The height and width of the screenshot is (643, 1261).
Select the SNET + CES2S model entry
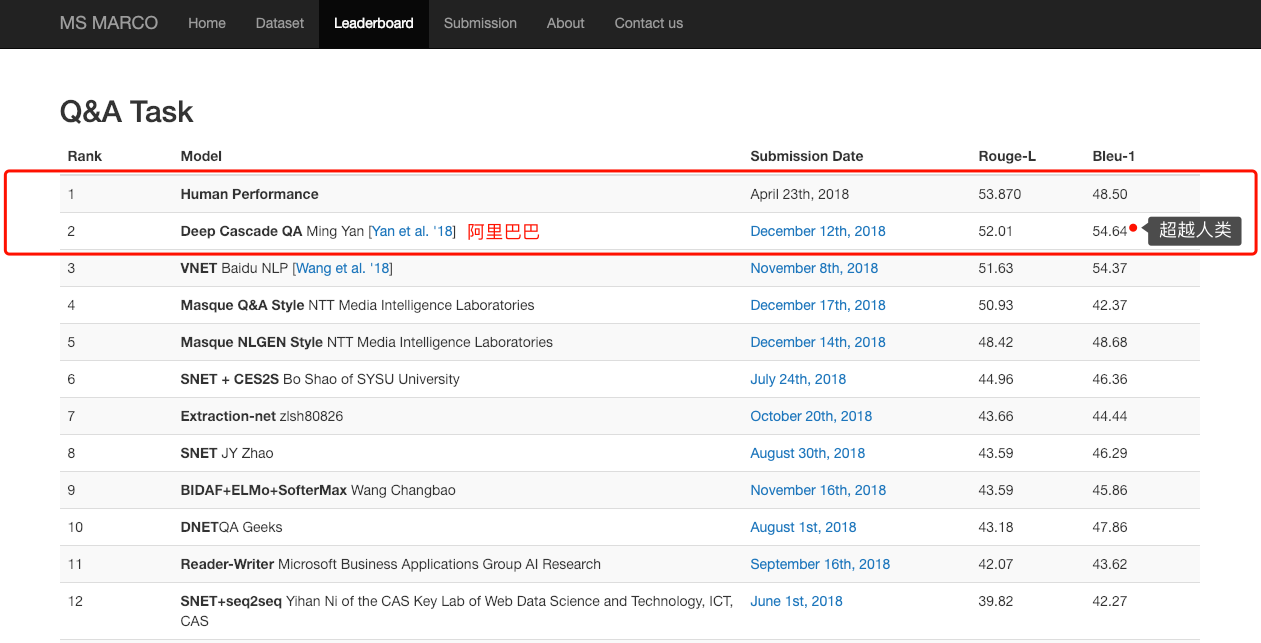tap(320, 379)
